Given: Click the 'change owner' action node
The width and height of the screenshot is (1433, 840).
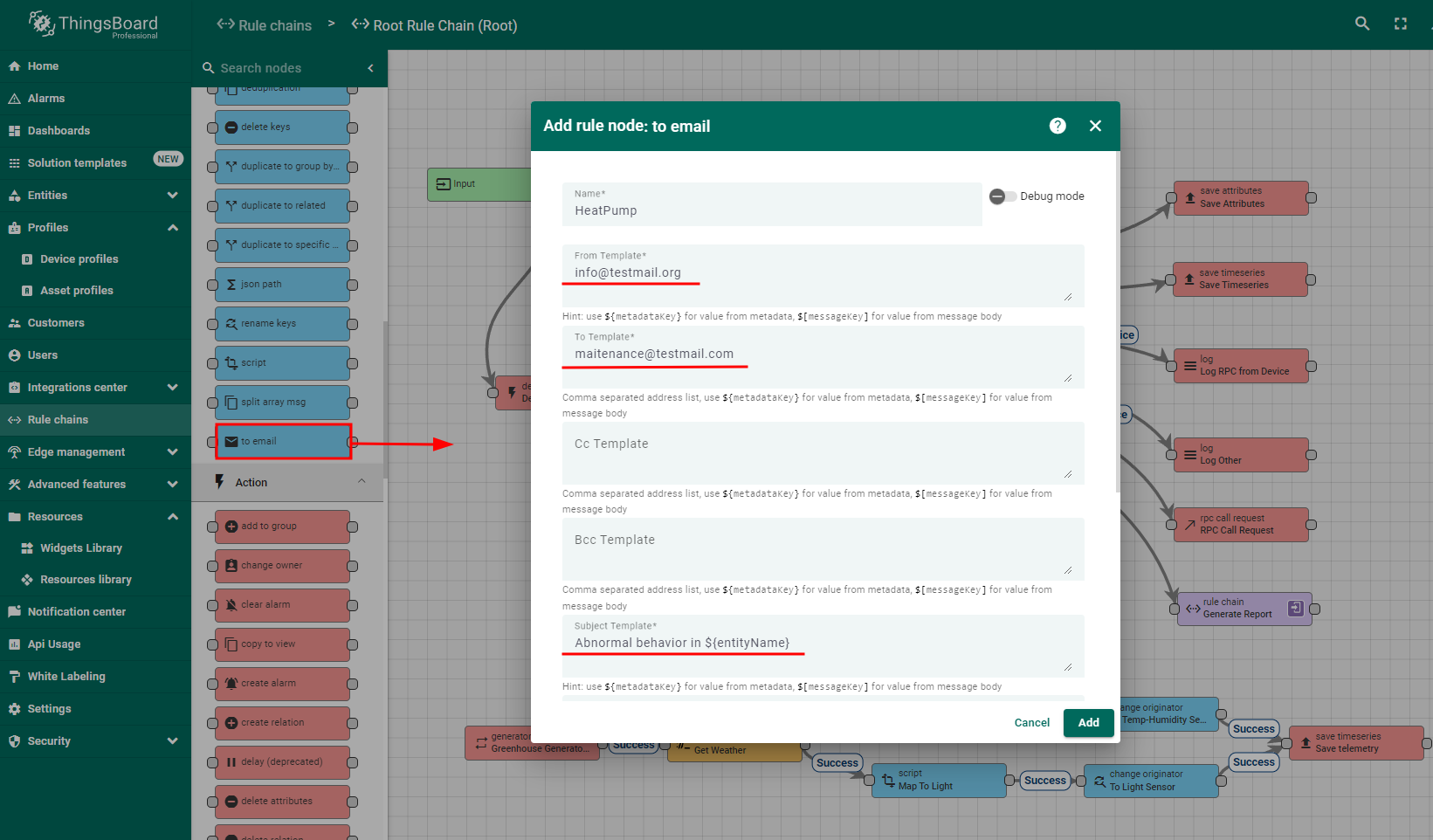Looking at the screenshot, I should click(x=282, y=566).
